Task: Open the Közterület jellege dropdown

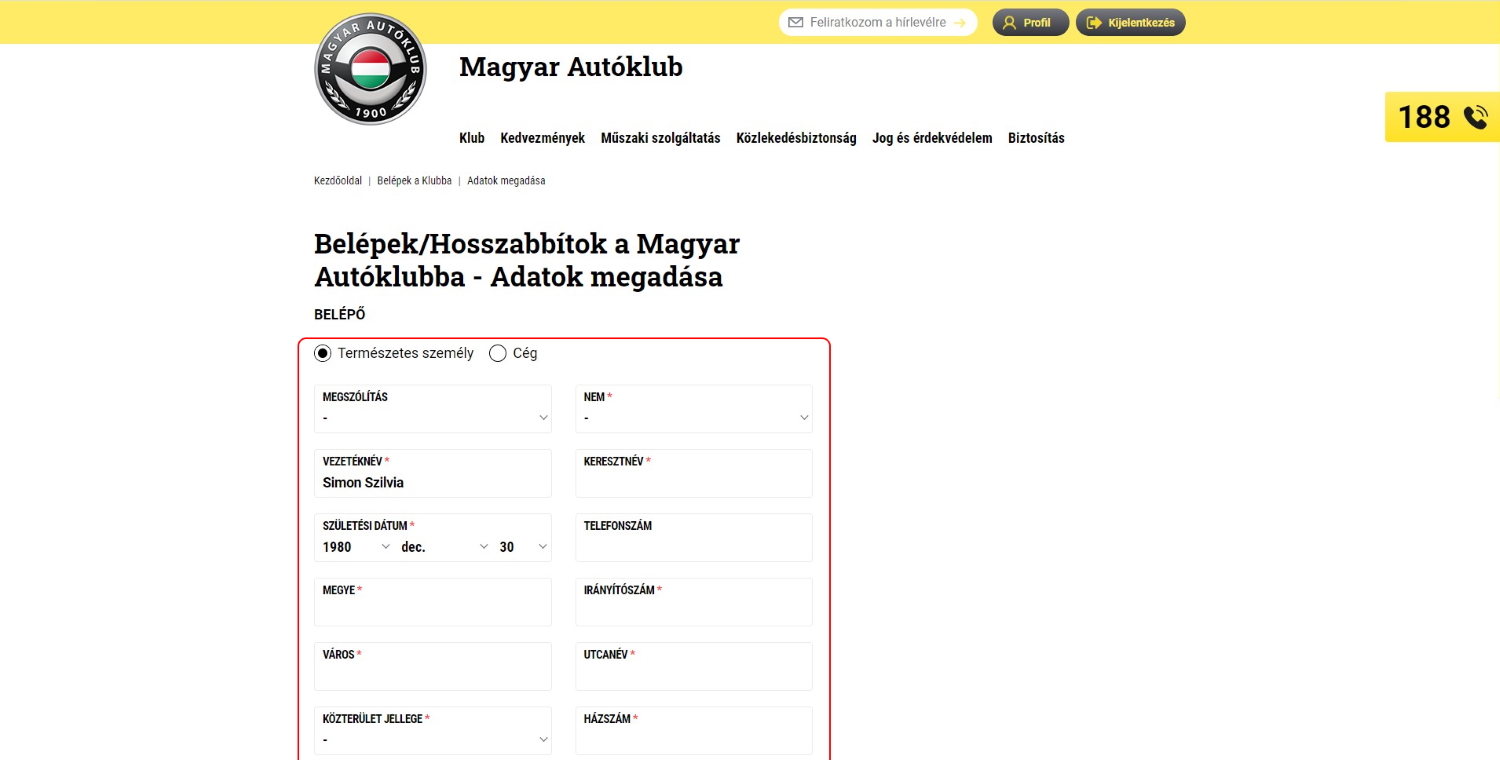Action: tap(433, 731)
